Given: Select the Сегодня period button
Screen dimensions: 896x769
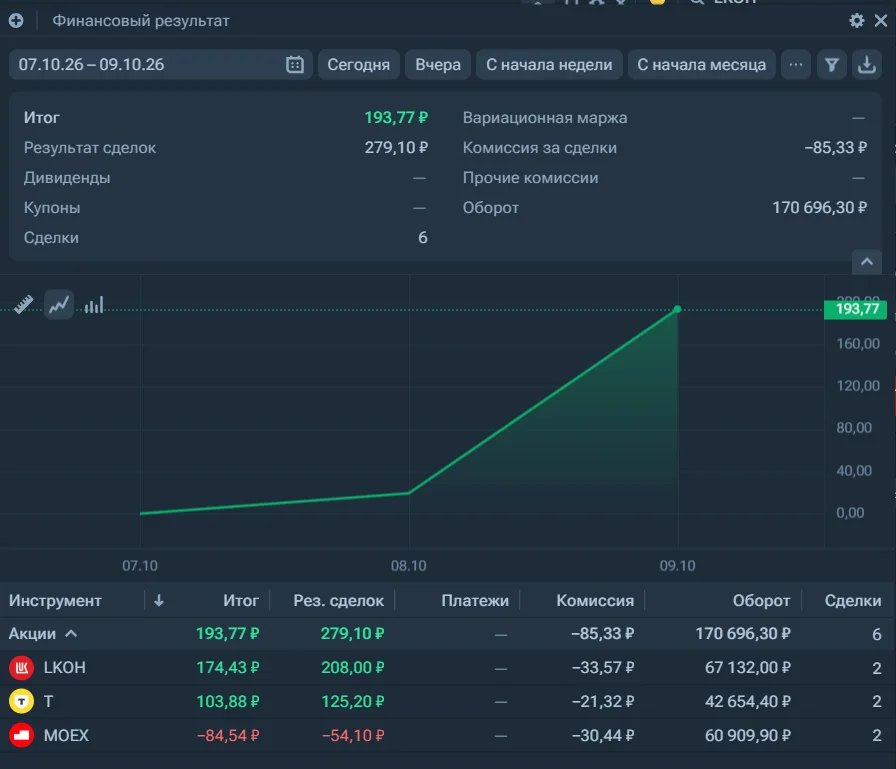Looking at the screenshot, I should point(358,65).
